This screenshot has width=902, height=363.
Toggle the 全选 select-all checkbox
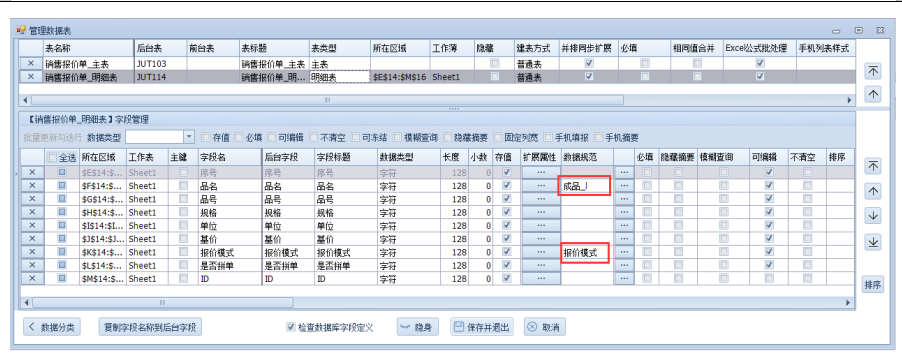pos(52,157)
